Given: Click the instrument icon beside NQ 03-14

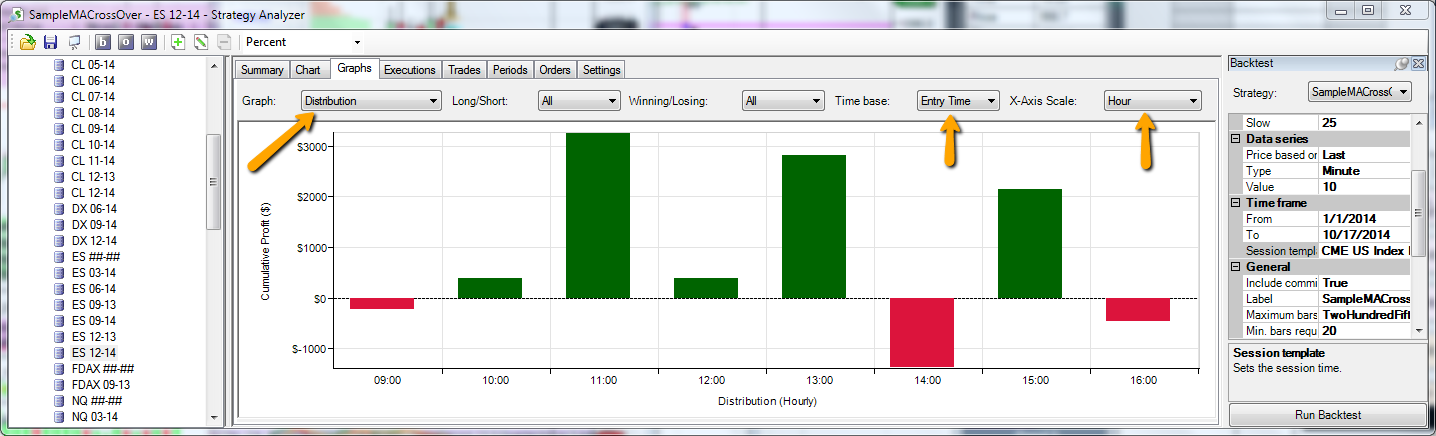Looking at the screenshot, I should (59, 417).
